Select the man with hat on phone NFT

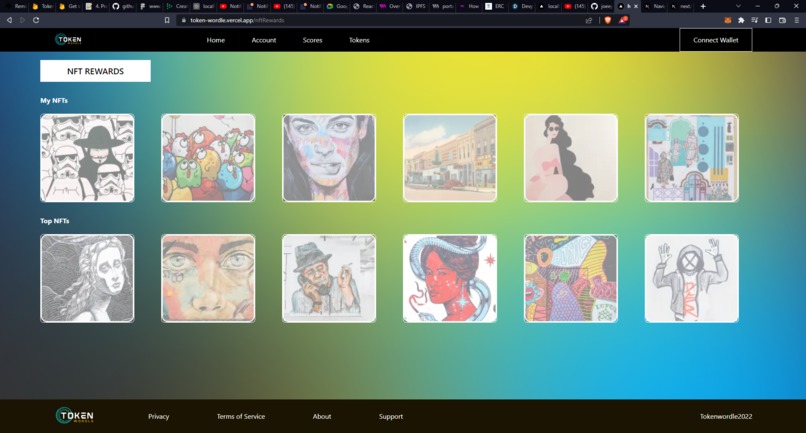coord(329,278)
